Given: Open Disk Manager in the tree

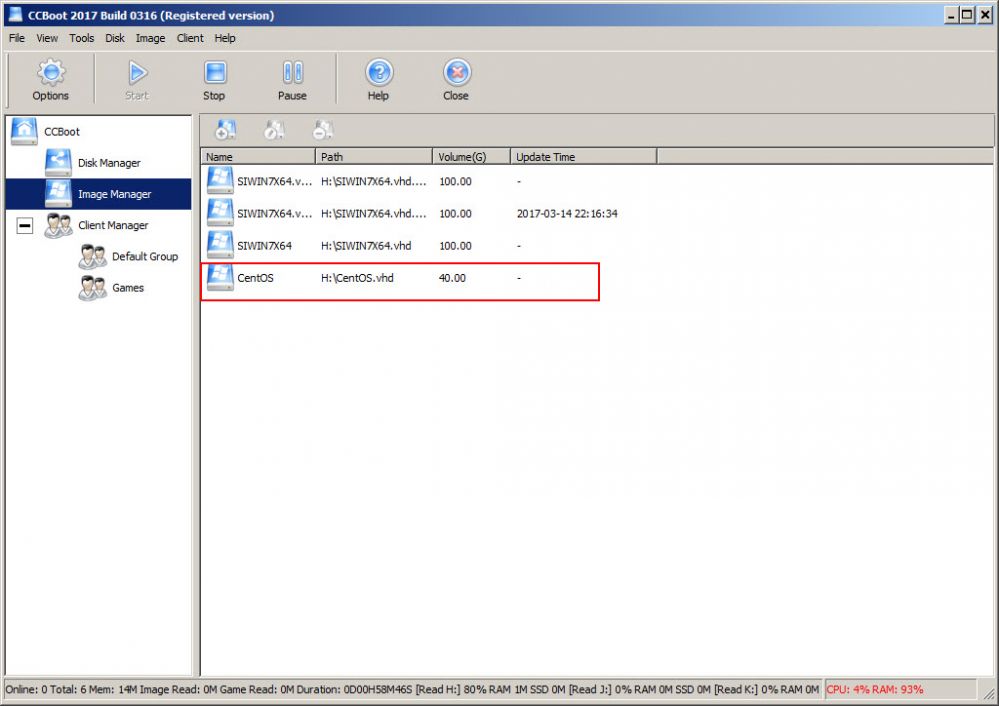Looking at the screenshot, I should 109,163.
